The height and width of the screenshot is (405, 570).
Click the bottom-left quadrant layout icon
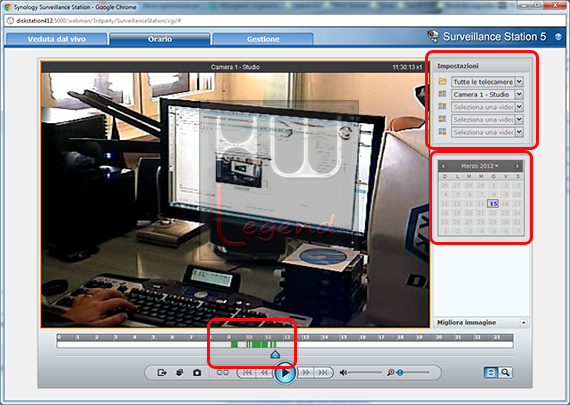point(442,119)
